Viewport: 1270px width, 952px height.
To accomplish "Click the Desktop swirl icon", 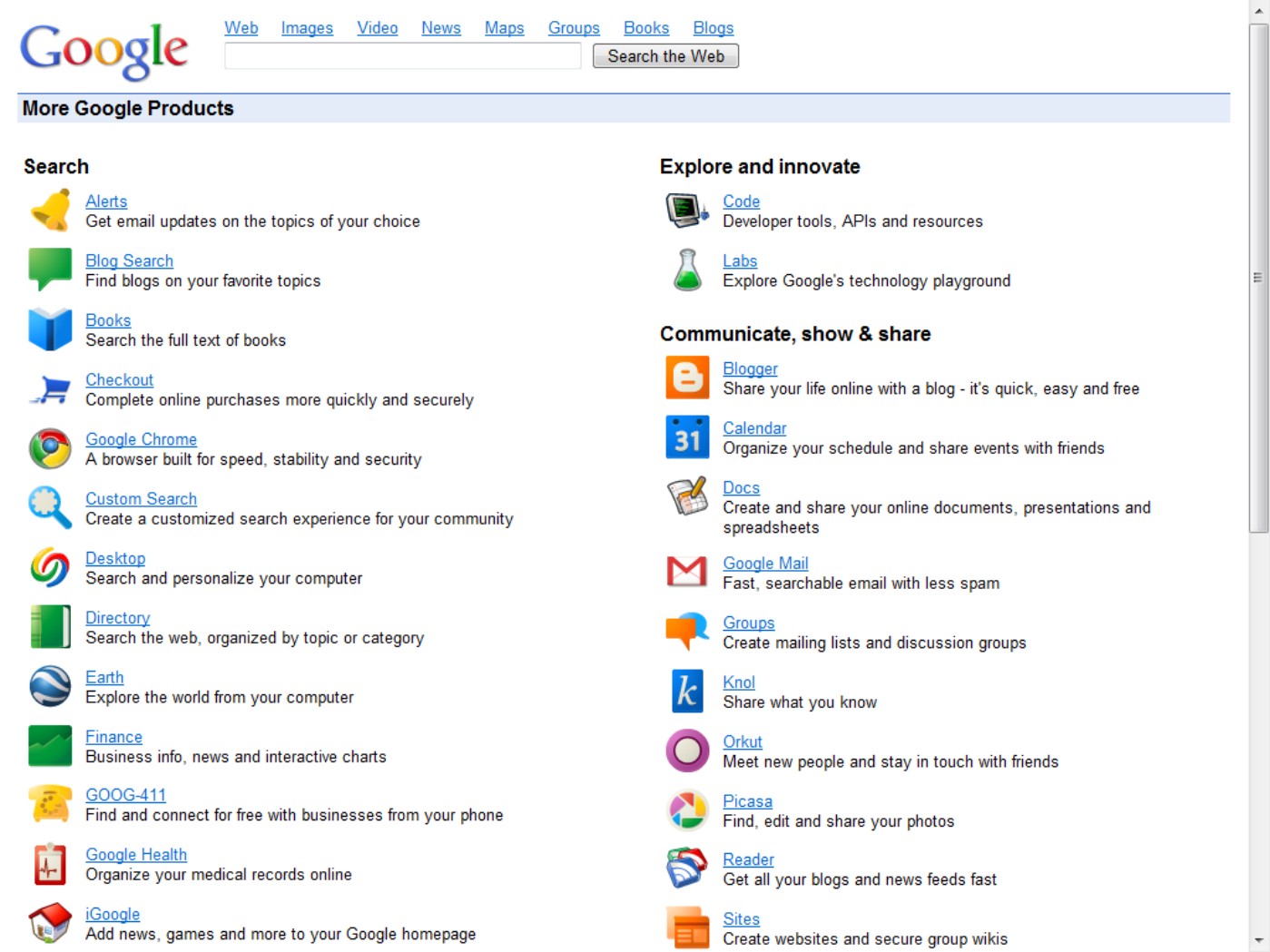I will (50, 567).
